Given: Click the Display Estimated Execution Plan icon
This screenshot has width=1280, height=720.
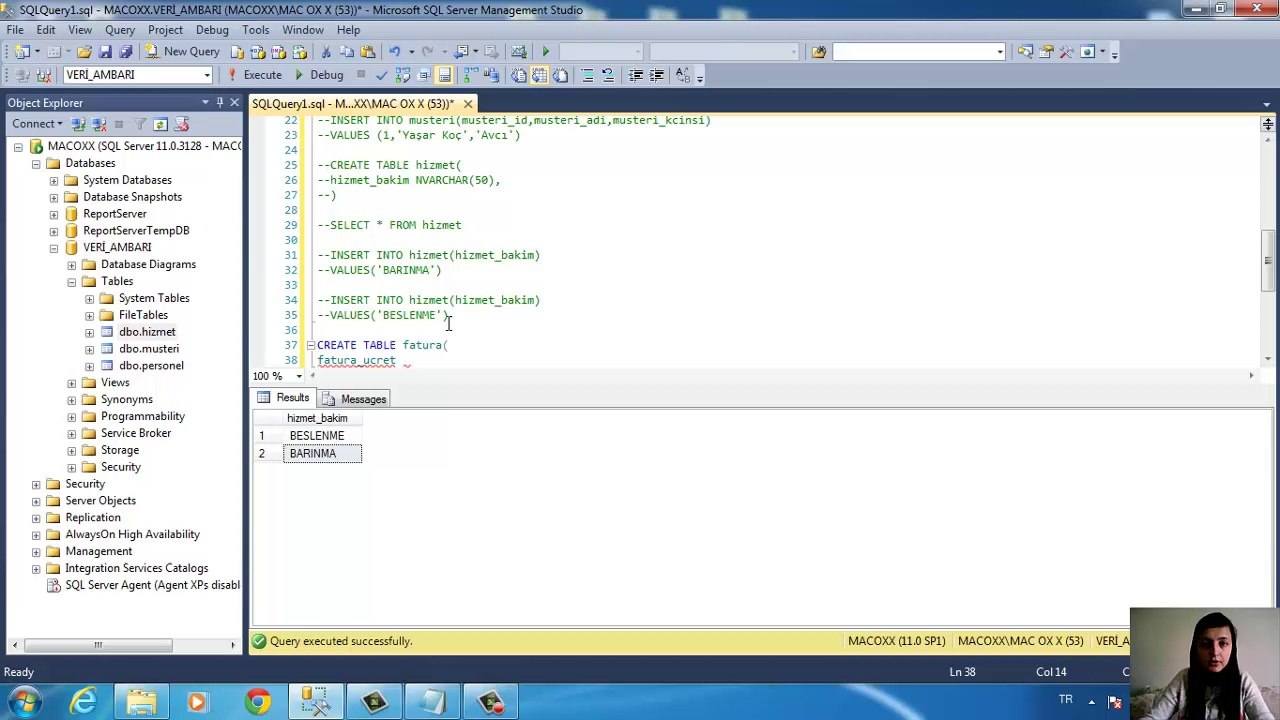Looking at the screenshot, I should (402, 75).
